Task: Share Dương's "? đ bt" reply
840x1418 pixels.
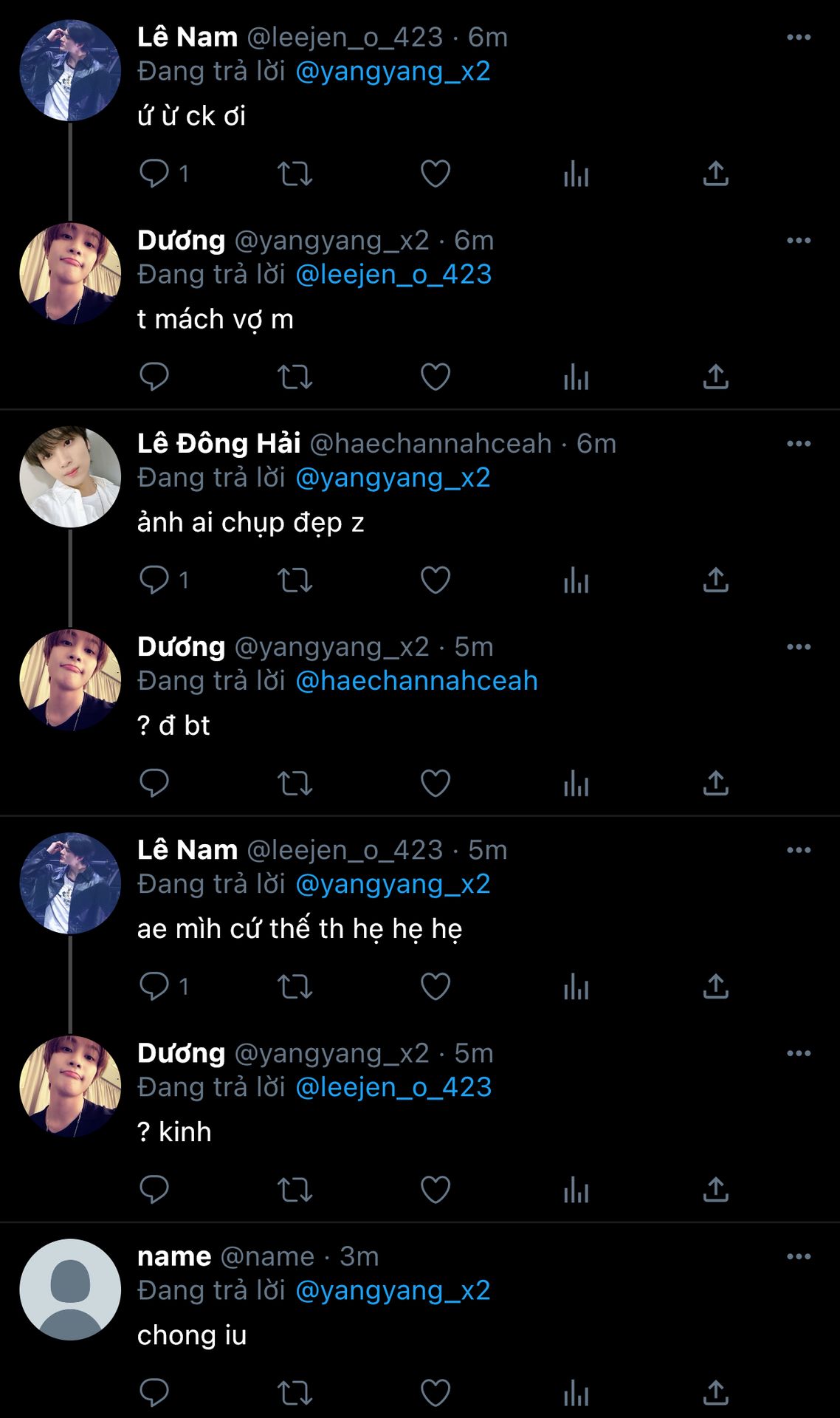Action: pos(715,783)
